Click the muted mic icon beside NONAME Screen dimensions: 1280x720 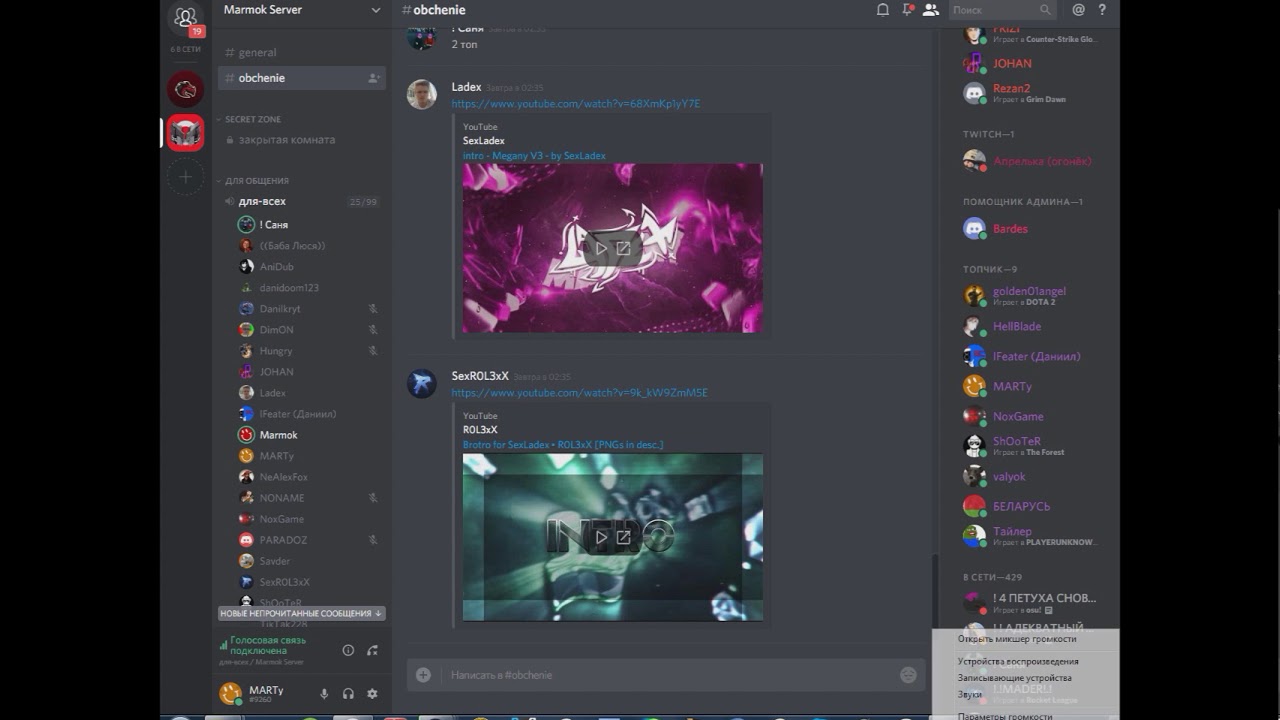click(x=373, y=498)
